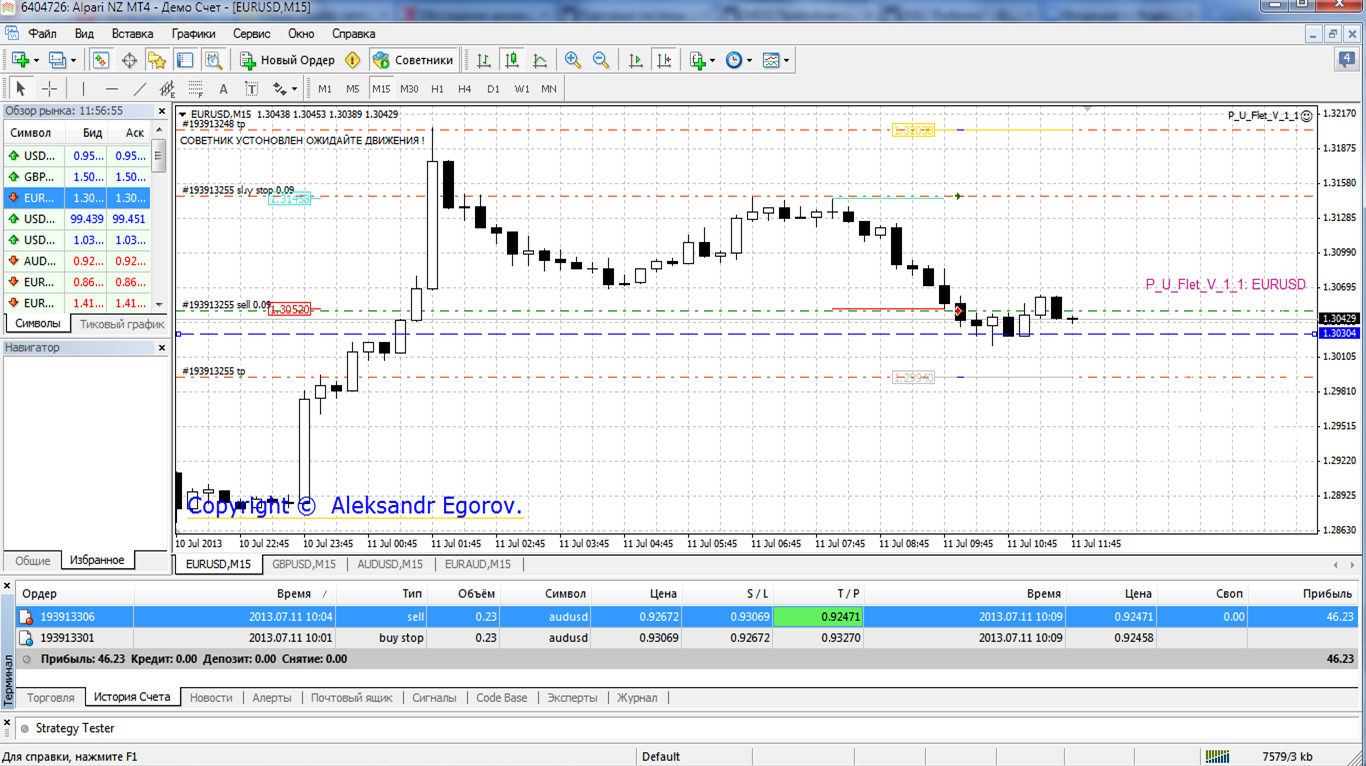The height and width of the screenshot is (766, 1366).
Task: Click the Новый Ордер button
Action: pyautogui.click(x=287, y=60)
